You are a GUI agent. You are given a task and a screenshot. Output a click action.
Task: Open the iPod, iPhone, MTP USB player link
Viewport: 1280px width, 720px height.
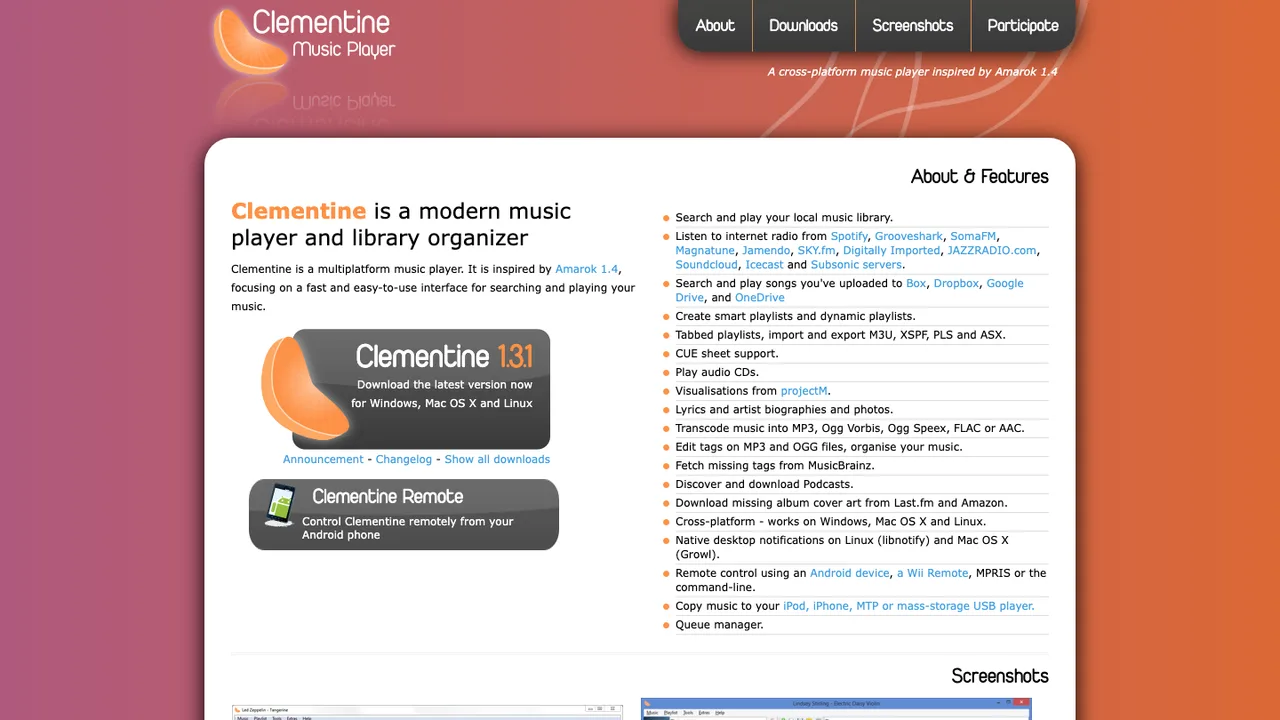point(909,606)
